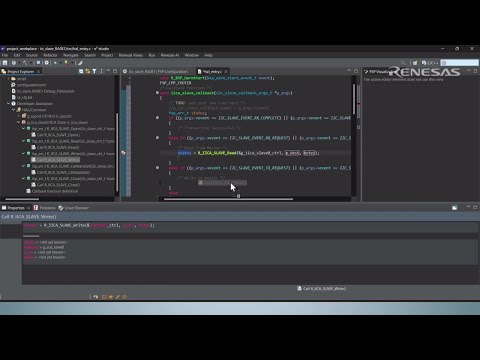
Task: Click the search magnifier icon in the top-right toolbar
Action: point(403,63)
